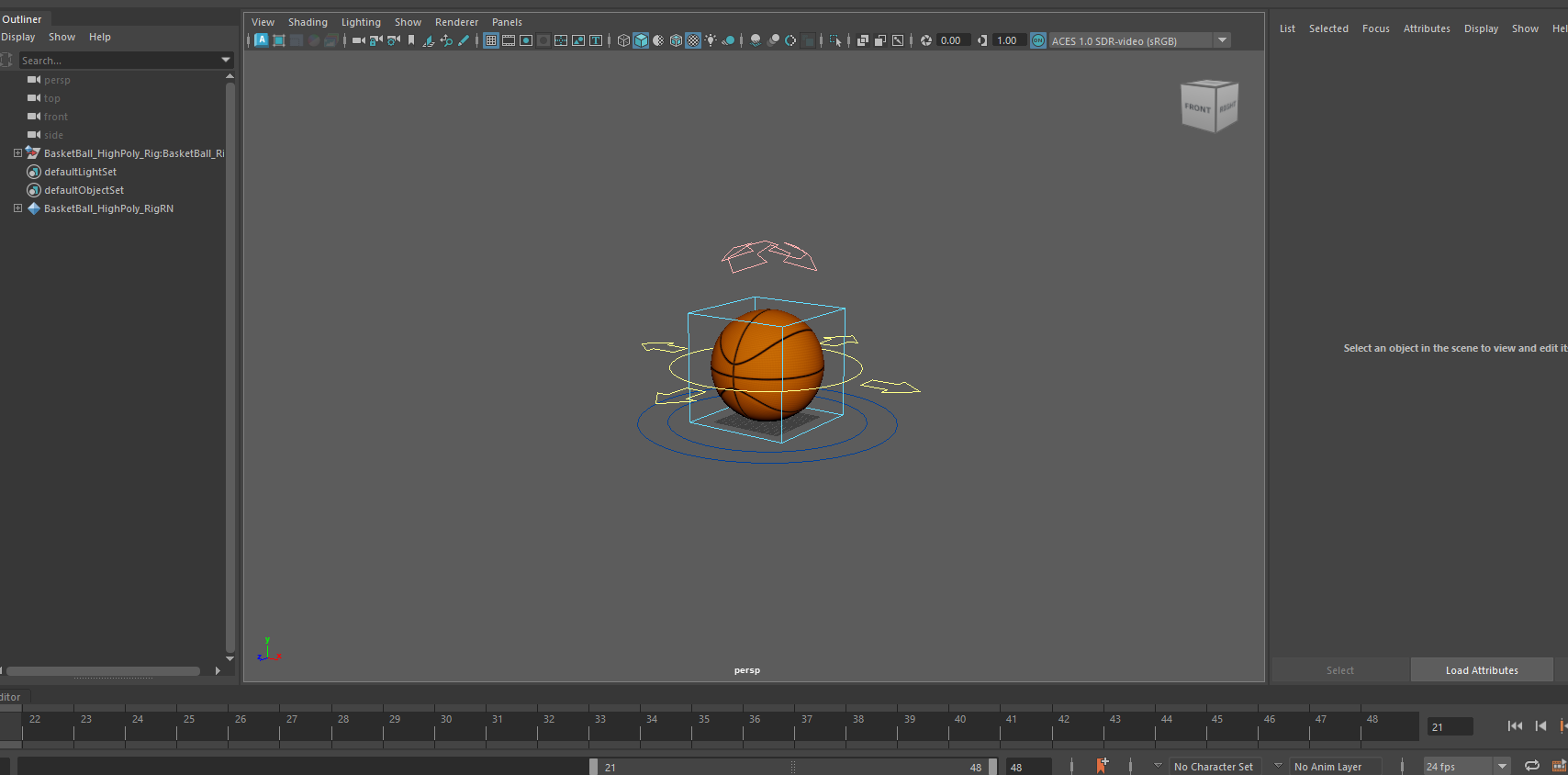Select front camera in Outliner
1568x775 pixels.
(x=55, y=117)
